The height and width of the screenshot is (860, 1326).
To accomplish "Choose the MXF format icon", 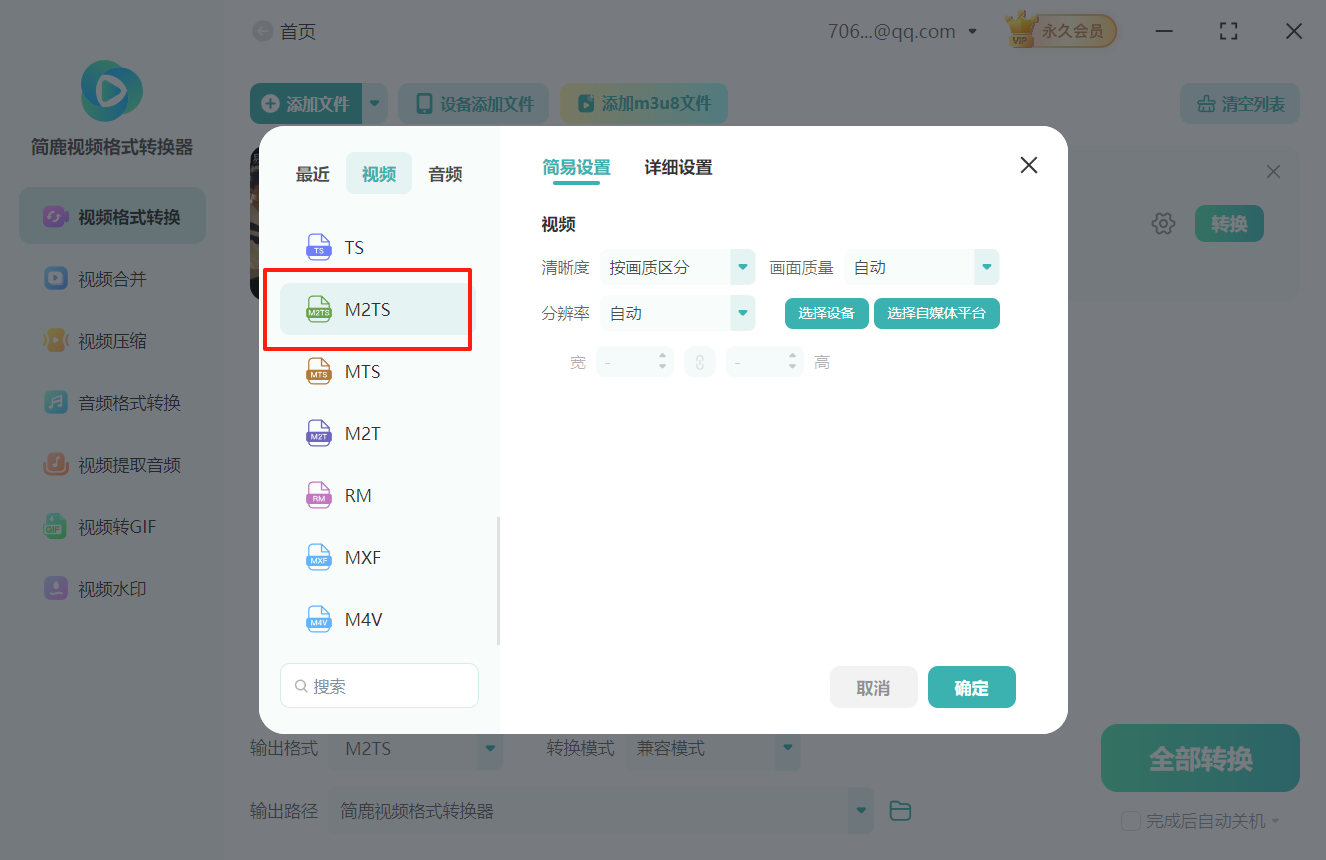I will pos(319,557).
